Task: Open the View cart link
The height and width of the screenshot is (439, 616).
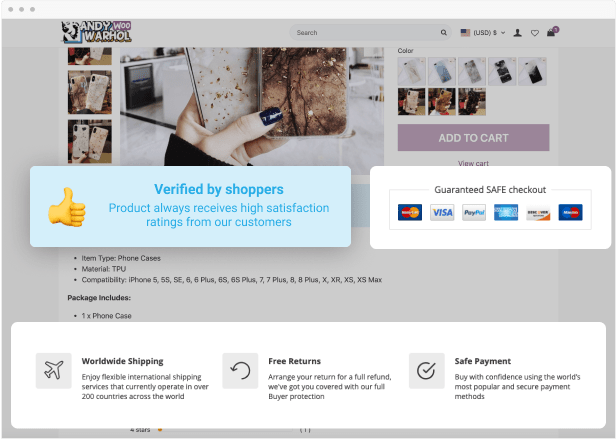Action: coord(473,163)
